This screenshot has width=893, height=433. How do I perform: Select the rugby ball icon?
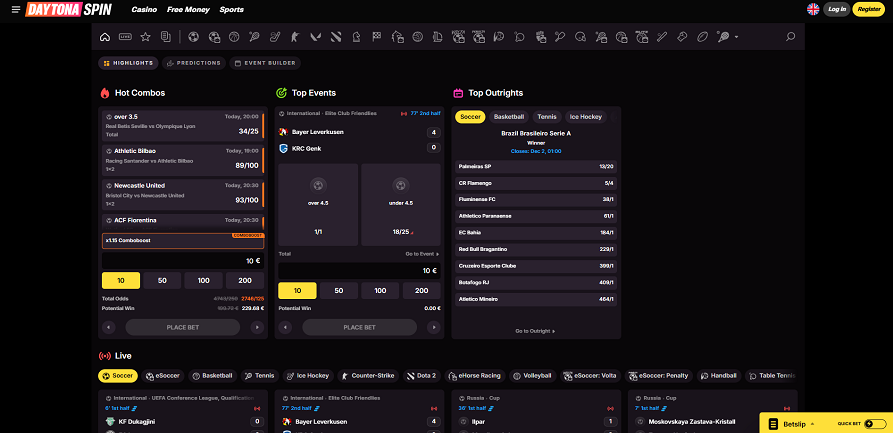[702, 37]
